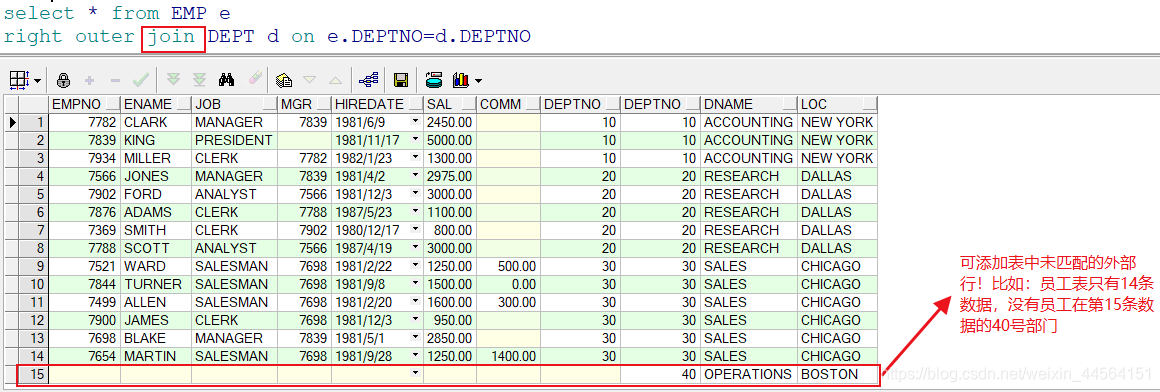Open HIREDATE dropdown for FORD row

[415, 194]
